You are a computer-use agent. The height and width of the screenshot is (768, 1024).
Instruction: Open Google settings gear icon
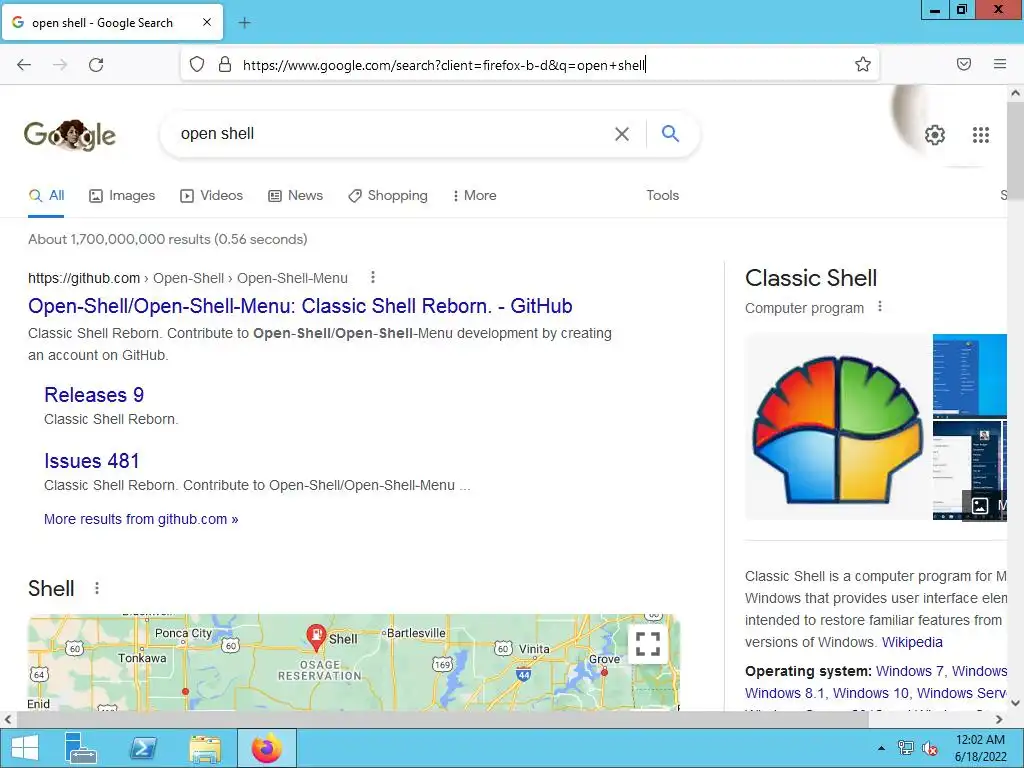pyautogui.click(x=935, y=135)
